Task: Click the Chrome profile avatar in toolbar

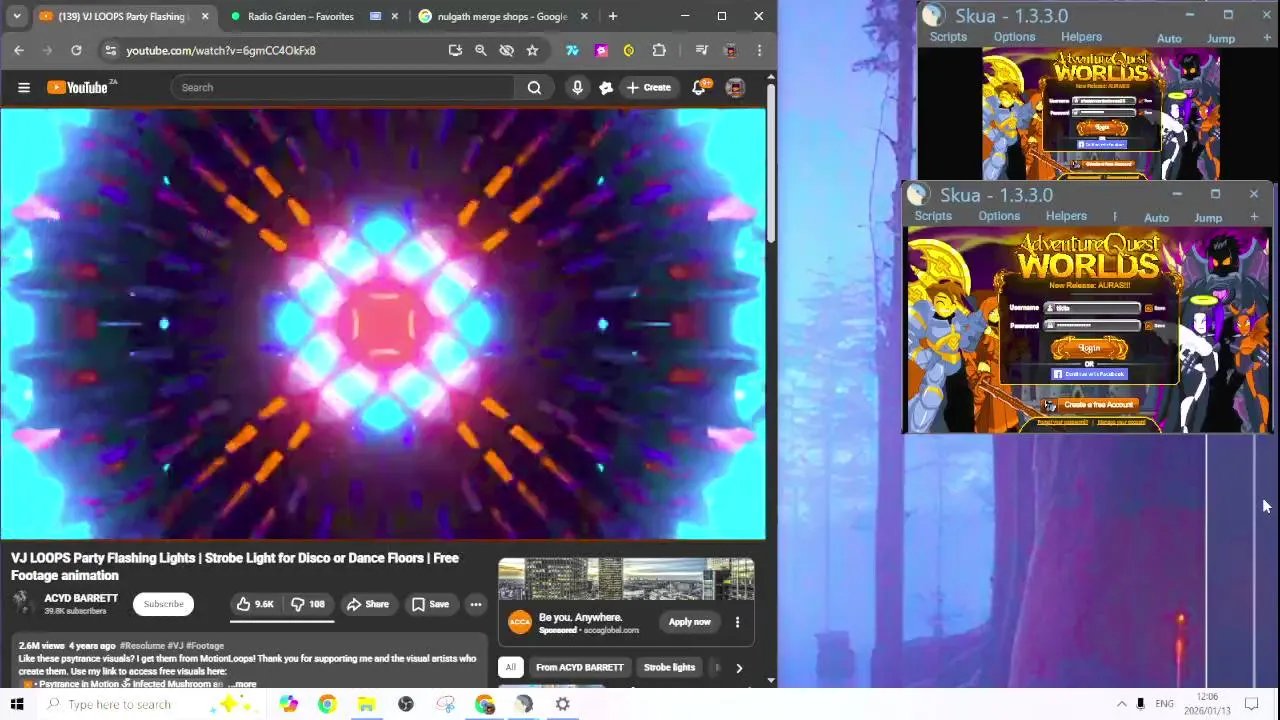Action: [730, 50]
